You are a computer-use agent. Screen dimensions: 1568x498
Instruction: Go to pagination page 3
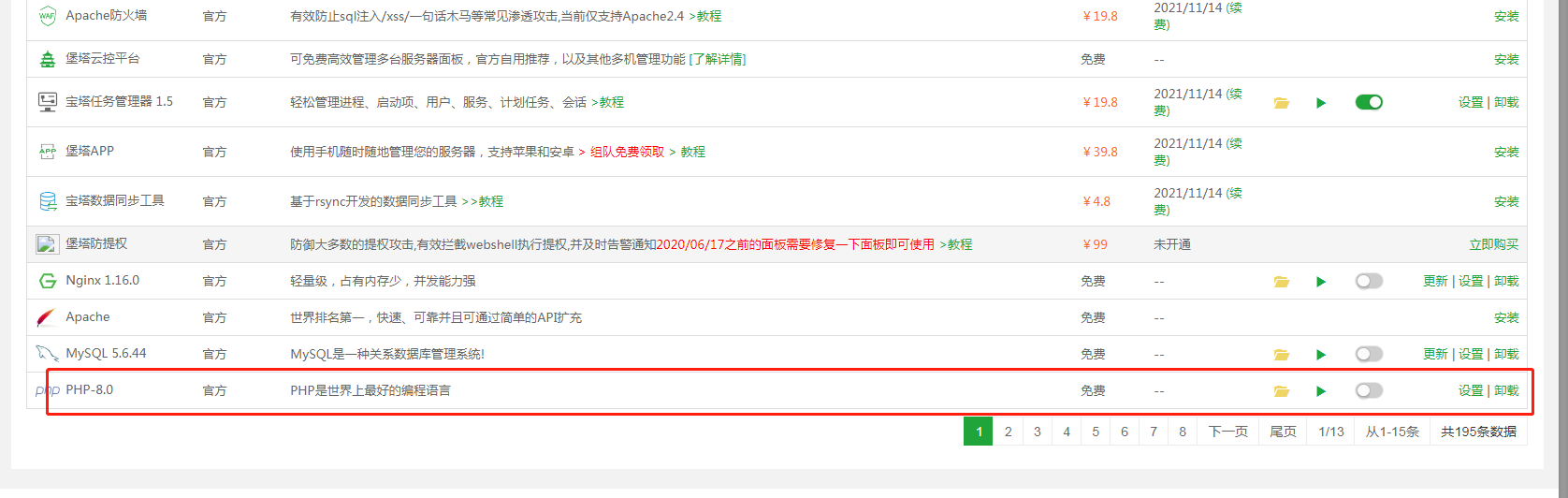click(x=1037, y=432)
